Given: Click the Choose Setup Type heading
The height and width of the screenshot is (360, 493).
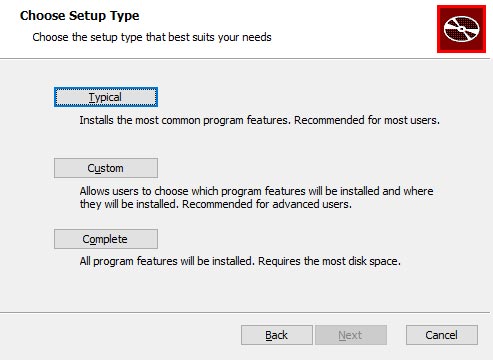Looking at the screenshot, I should click(x=79, y=16).
